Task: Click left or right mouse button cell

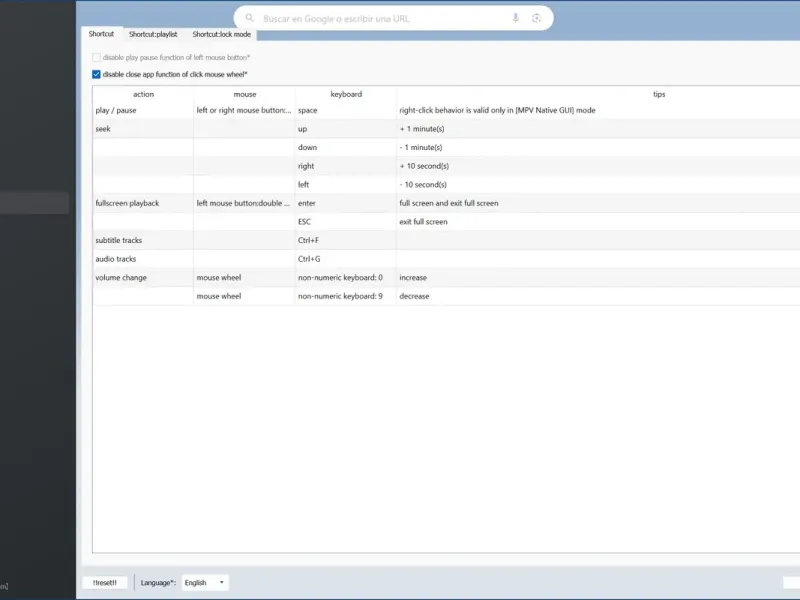Action: 245,110
